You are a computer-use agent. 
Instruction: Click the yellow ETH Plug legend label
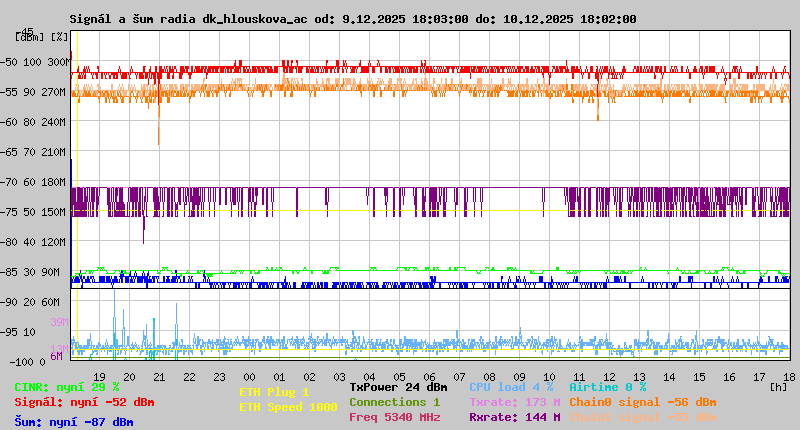pos(274,393)
